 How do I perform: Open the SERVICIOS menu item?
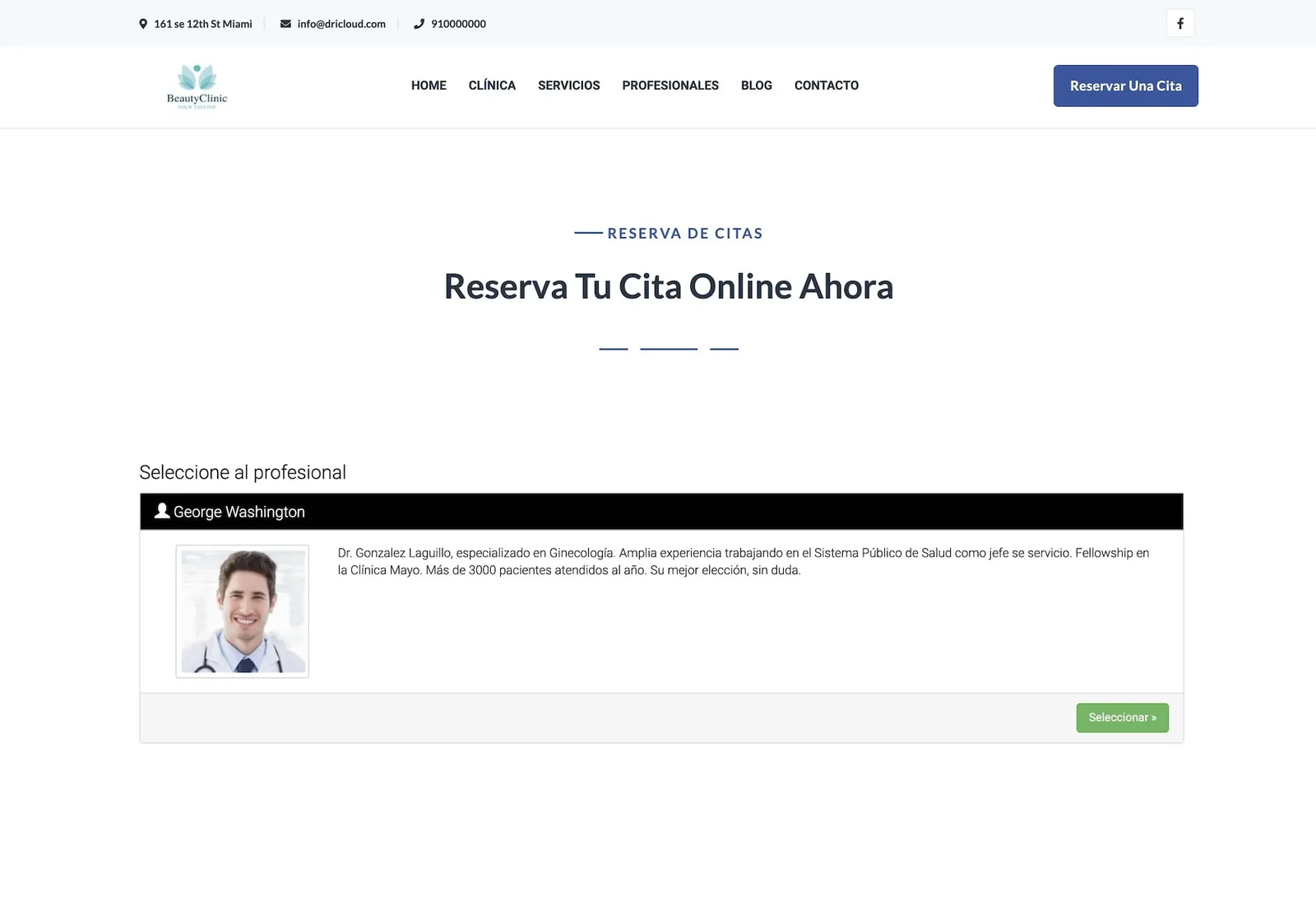click(568, 86)
